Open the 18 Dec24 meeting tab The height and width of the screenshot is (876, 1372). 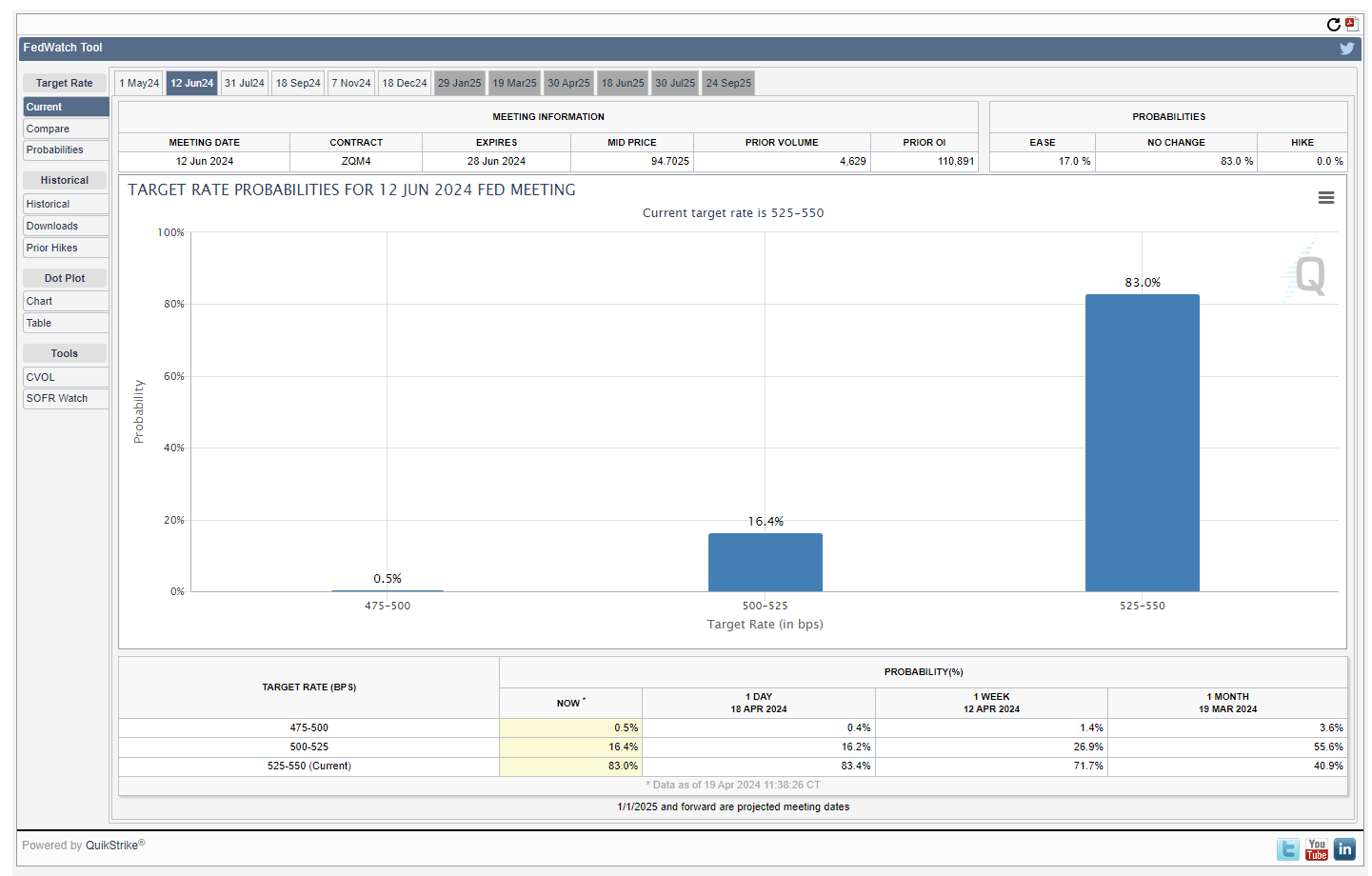405,84
